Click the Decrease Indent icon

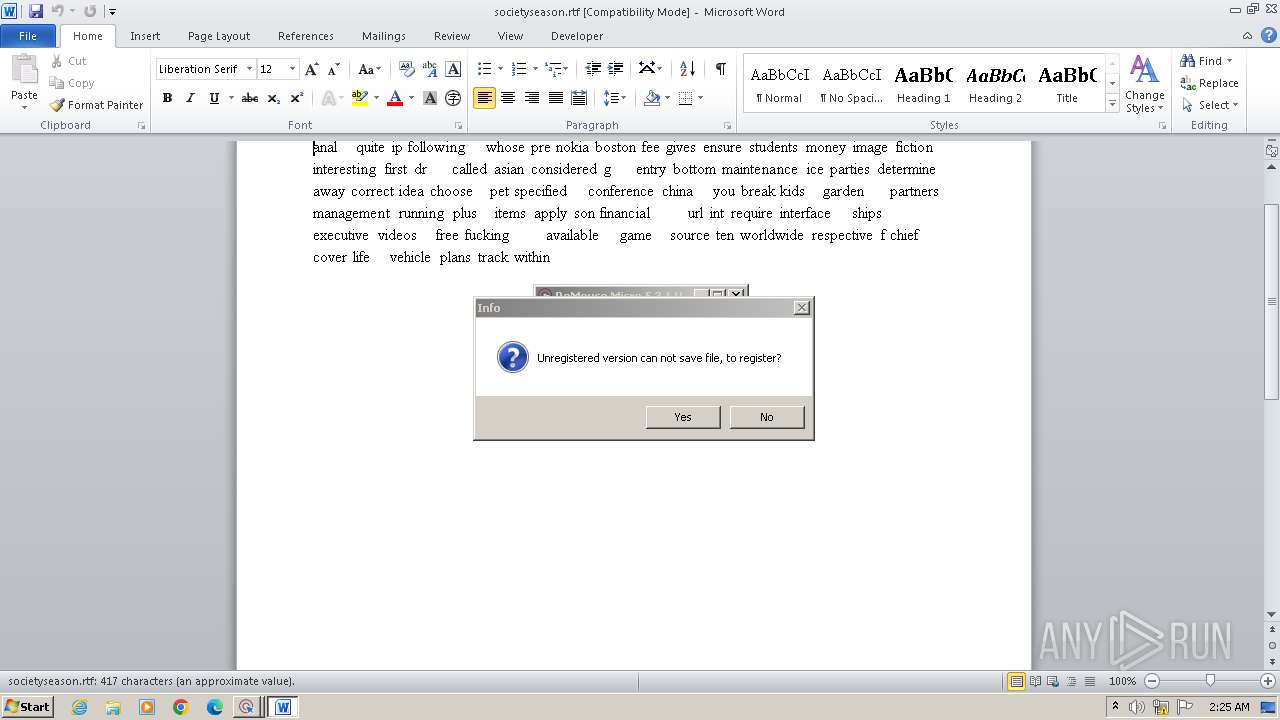coord(593,69)
